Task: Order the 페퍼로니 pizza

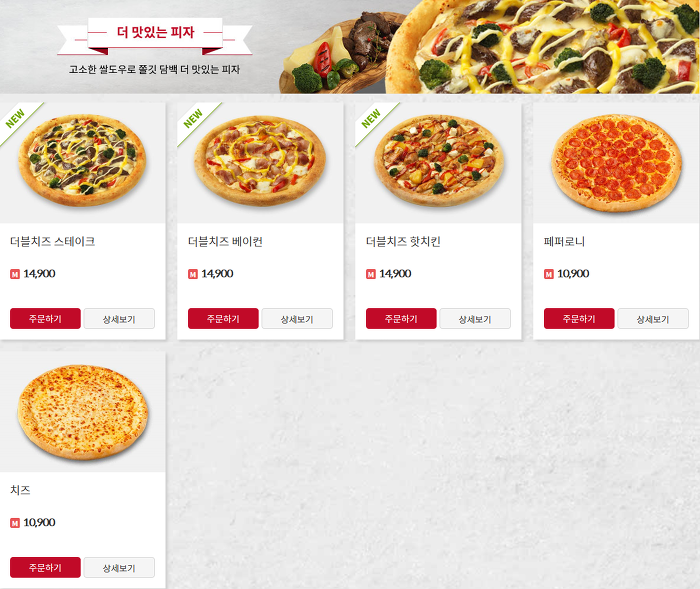Action: click(x=579, y=318)
